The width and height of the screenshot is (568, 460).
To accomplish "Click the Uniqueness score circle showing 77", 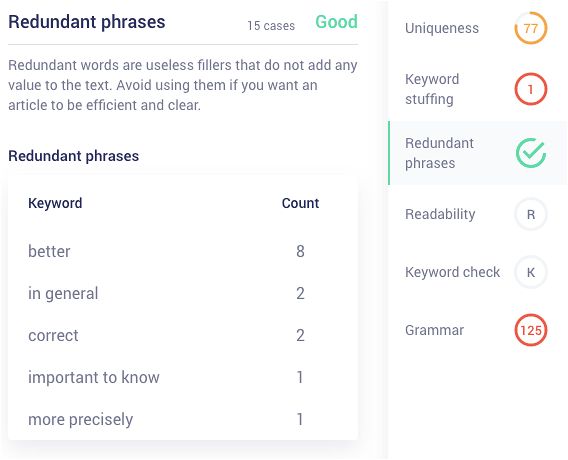I will coord(531,28).
